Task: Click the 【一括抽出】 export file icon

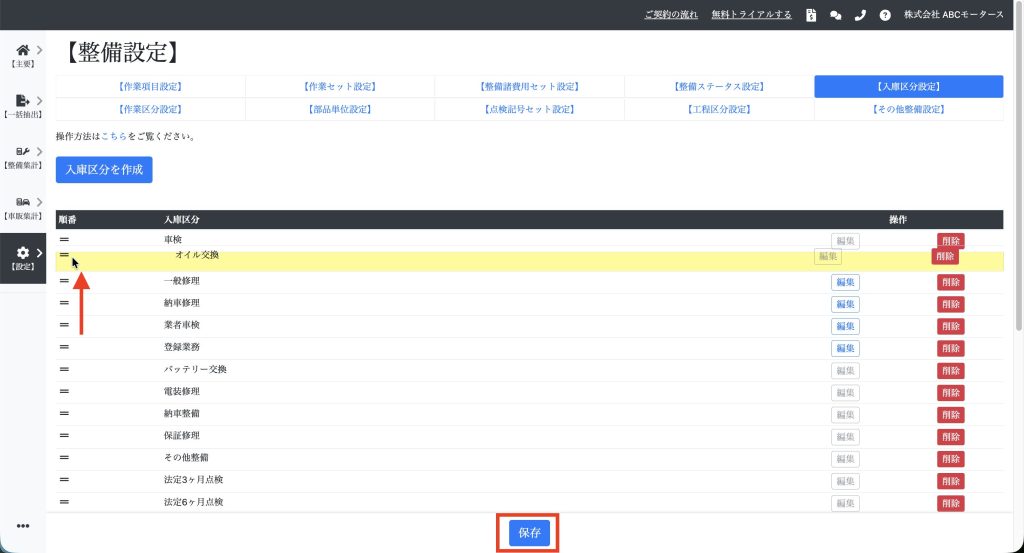Action: [x=23, y=101]
